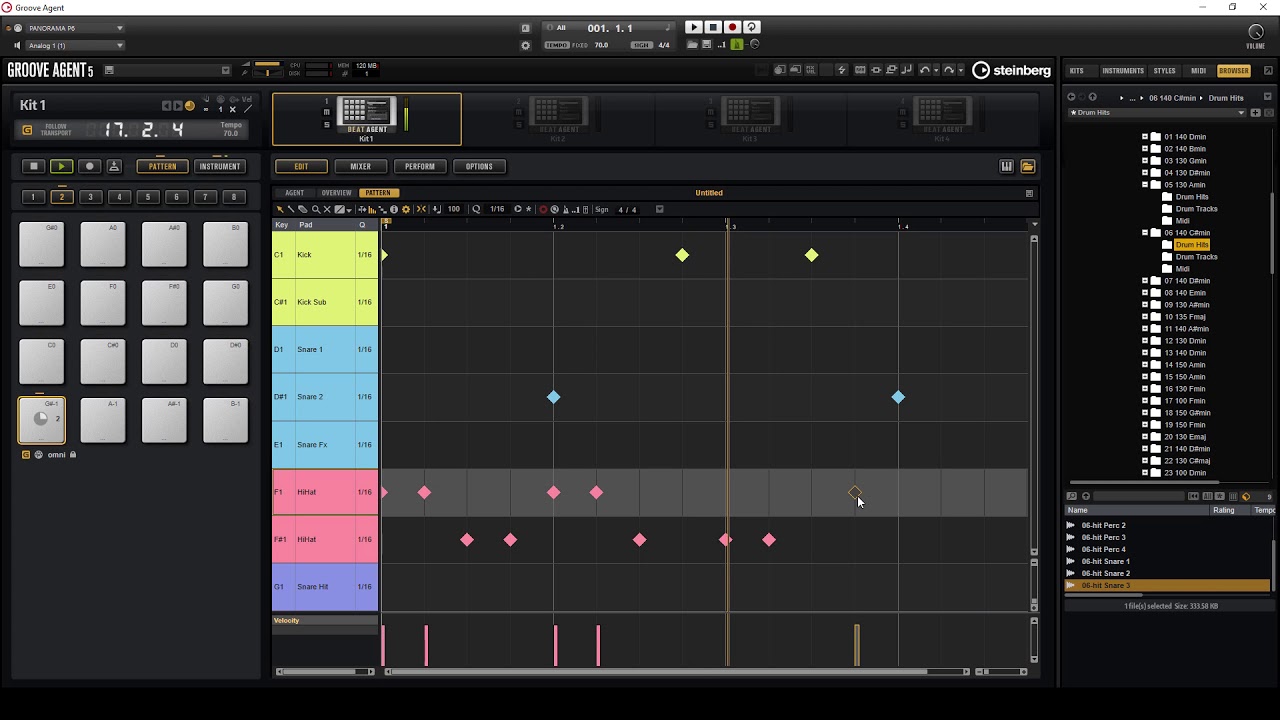Click the metronome icon in pattern toolbar
Image resolution: width=1280 pixels, height=720 pixels.
(565, 209)
